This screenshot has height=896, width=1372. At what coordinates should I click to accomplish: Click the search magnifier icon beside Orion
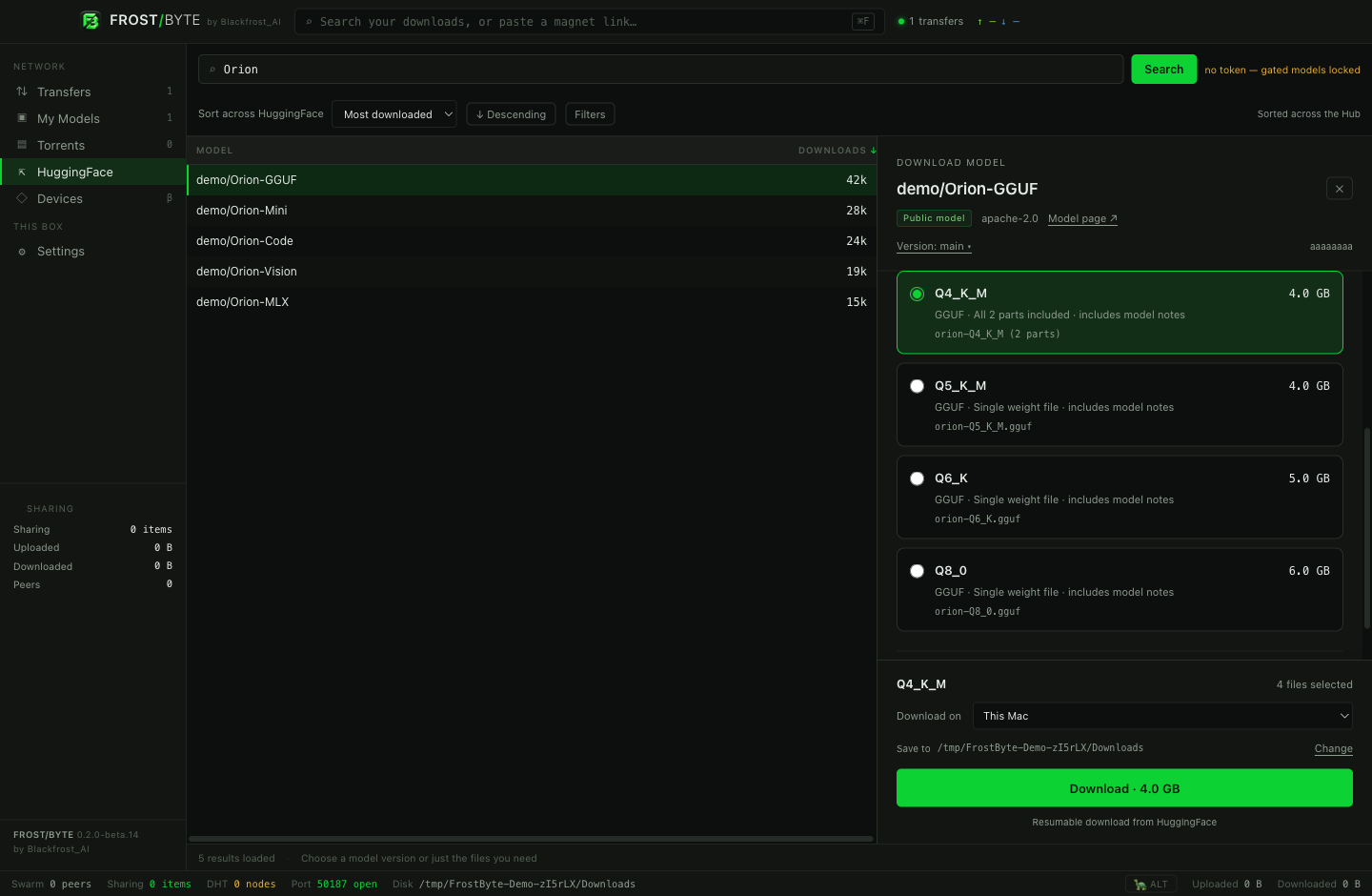[x=212, y=70]
